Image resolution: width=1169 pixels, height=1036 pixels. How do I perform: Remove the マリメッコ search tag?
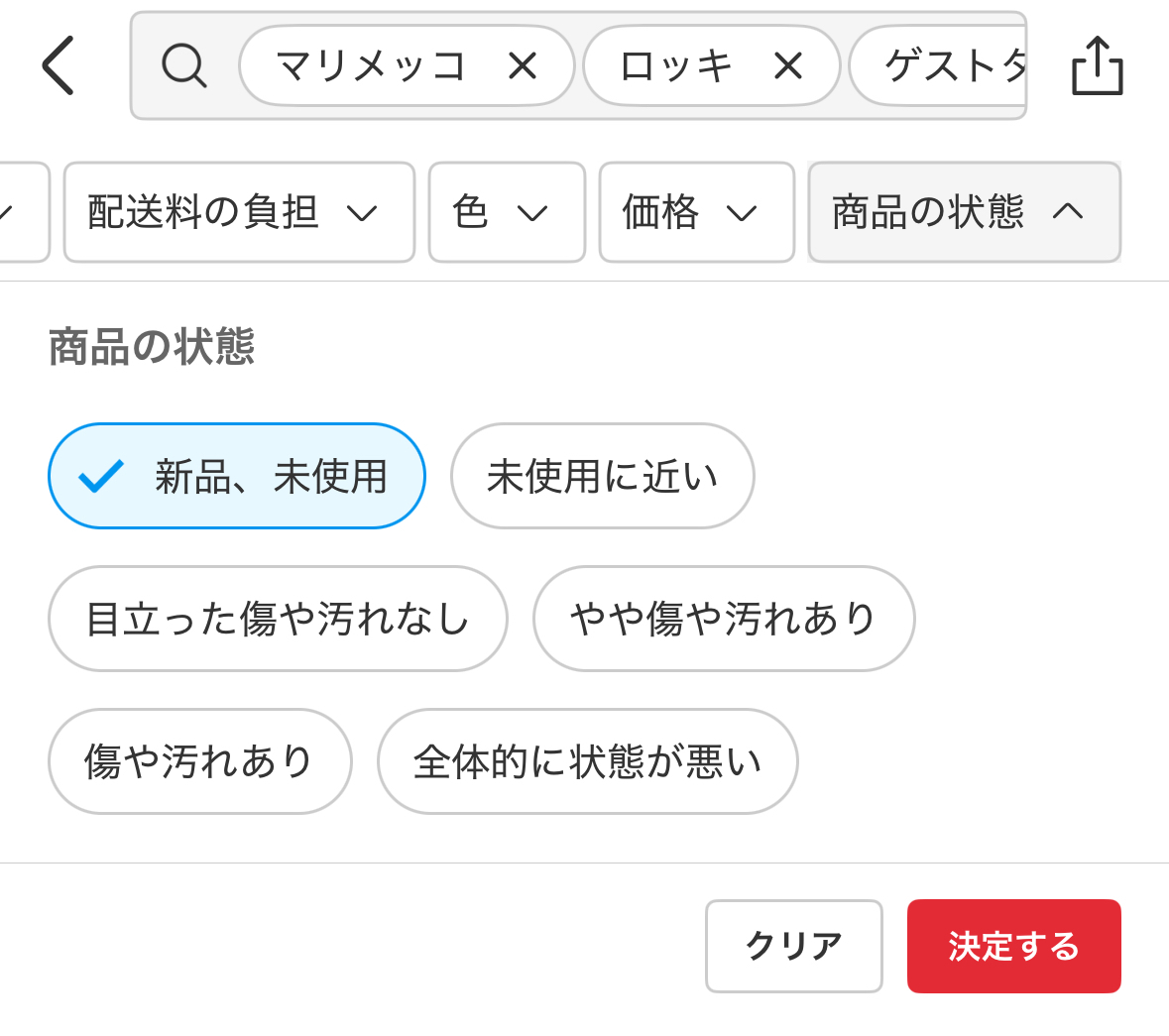click(x=523, y=66)
